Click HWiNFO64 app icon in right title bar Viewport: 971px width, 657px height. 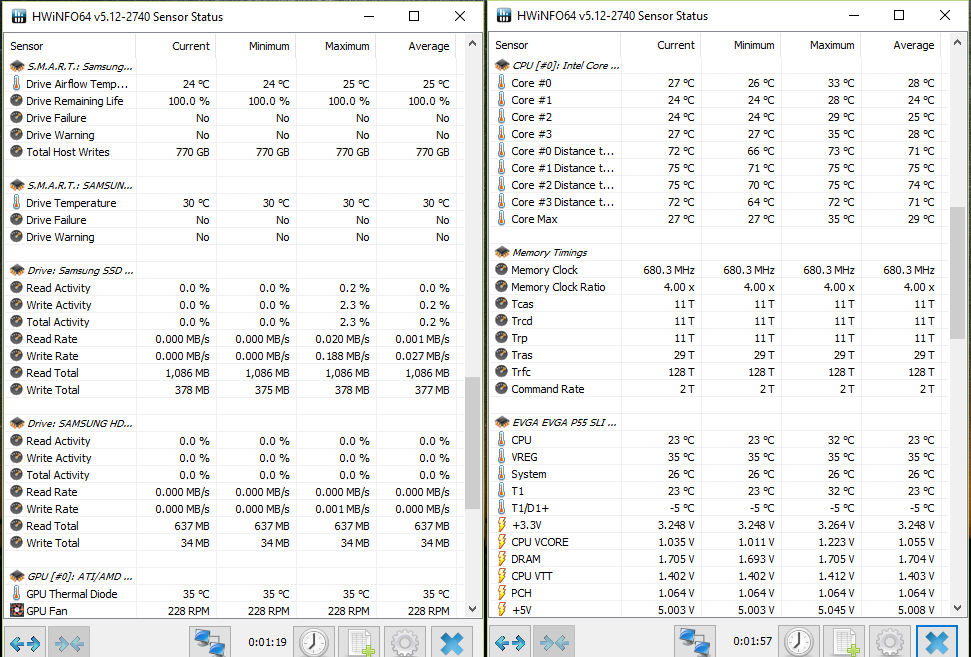point(504,15)
